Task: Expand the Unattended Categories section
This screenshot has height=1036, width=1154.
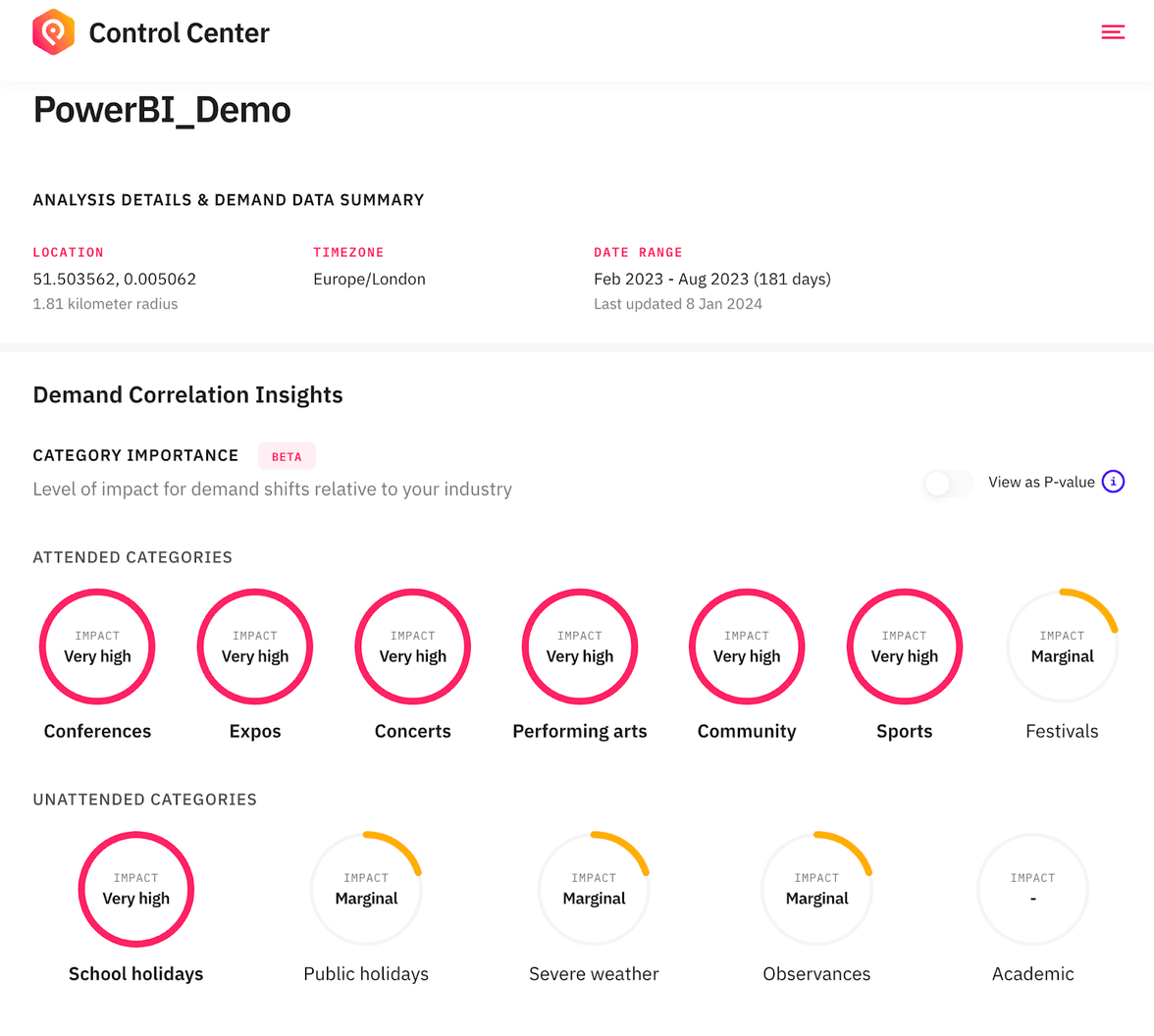Action: tap(145, 799)
